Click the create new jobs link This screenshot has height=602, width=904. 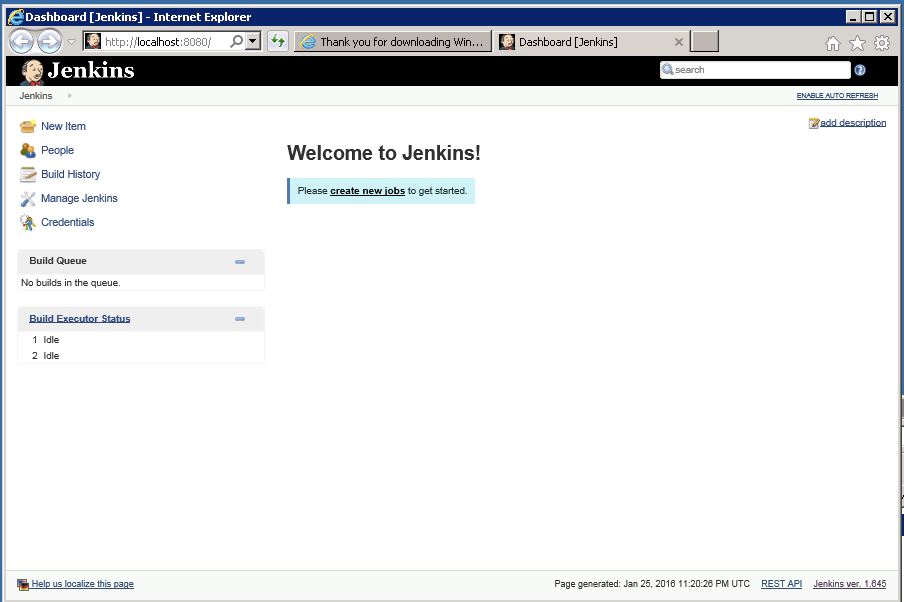[366, 190]
